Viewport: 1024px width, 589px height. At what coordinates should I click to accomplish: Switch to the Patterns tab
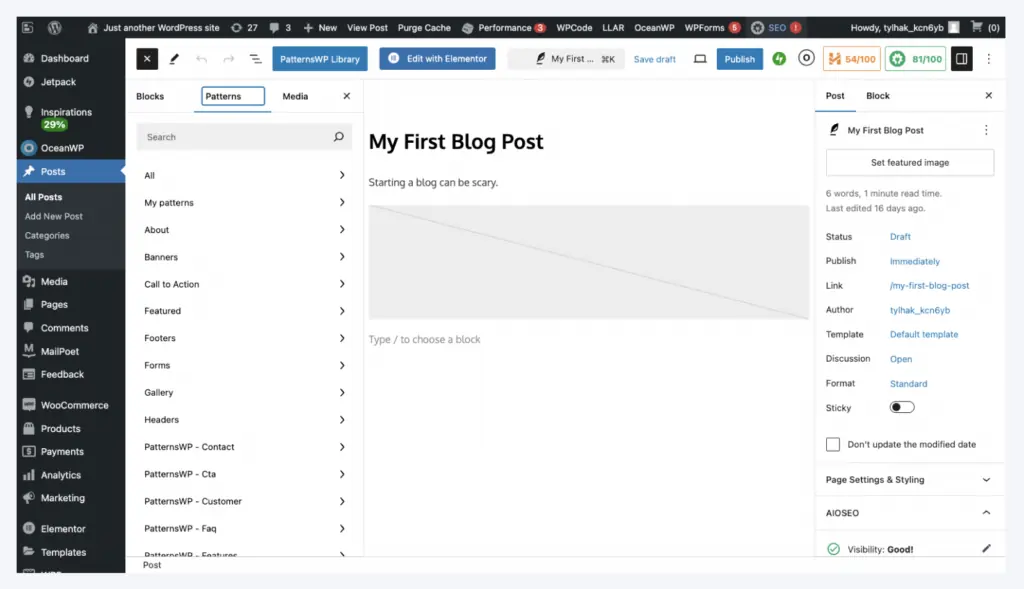232,96
